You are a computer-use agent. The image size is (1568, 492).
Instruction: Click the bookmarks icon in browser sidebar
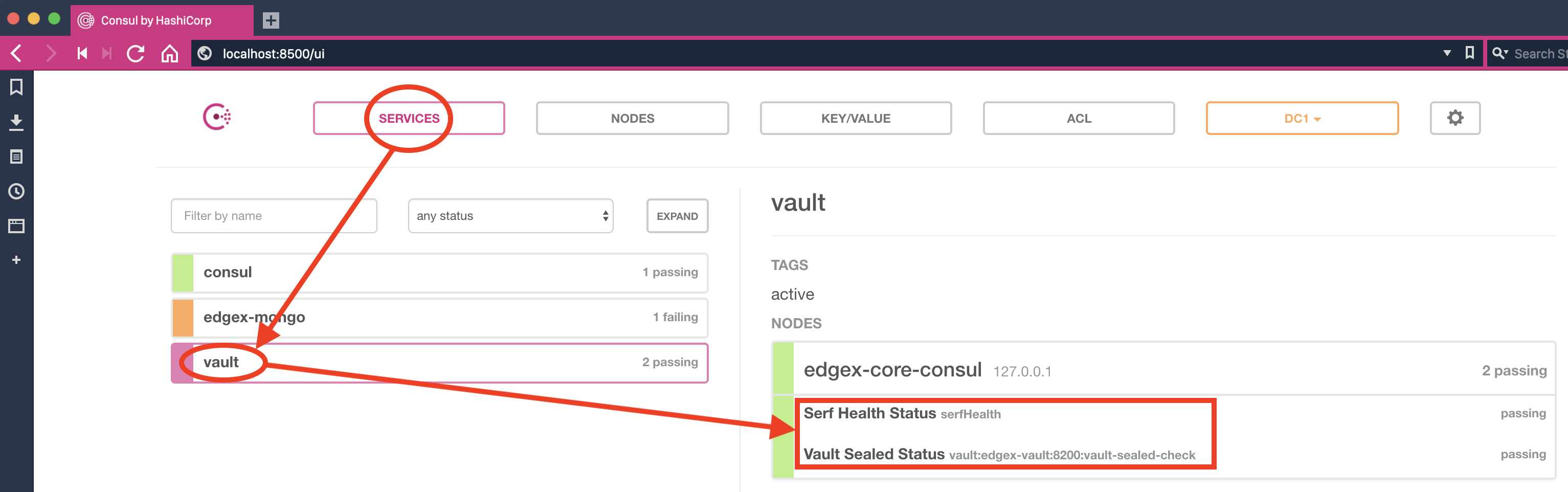tap(16, 86)
